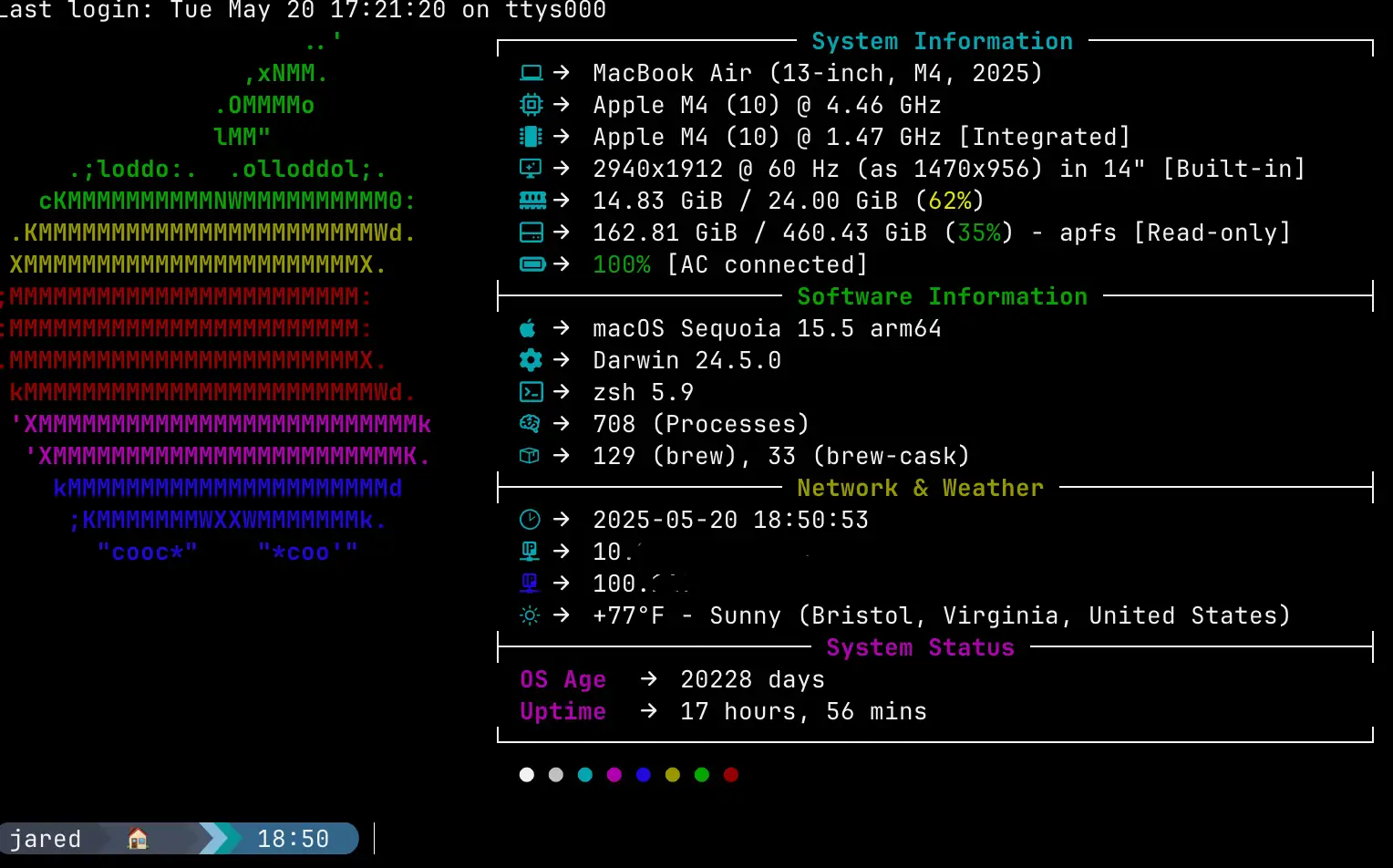
Task: Click the house icon in the shell prompt
Action: pyautogui.click(x=138, y=838)
